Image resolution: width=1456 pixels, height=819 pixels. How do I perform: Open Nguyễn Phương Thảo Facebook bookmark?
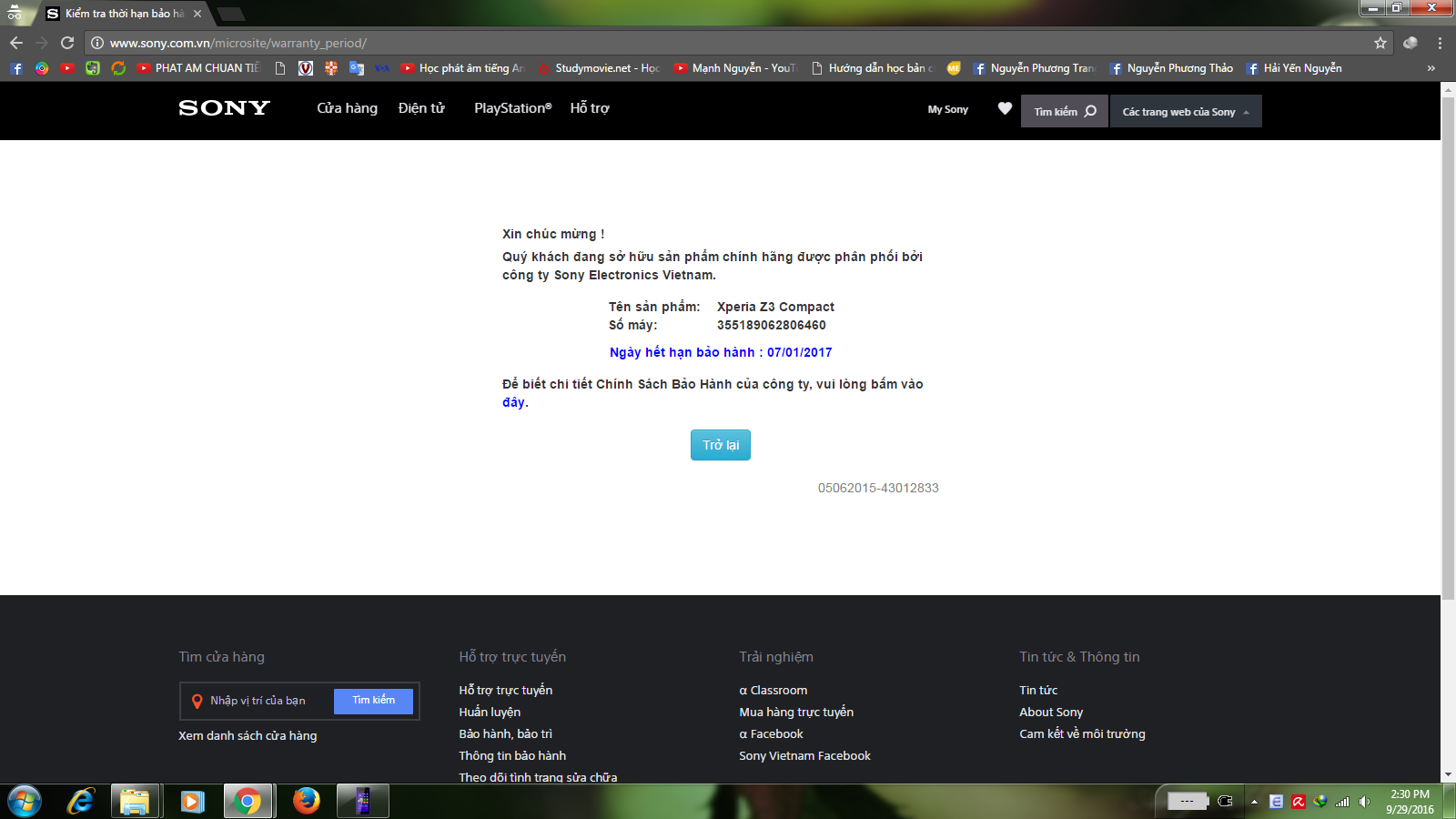[1171, 68]
